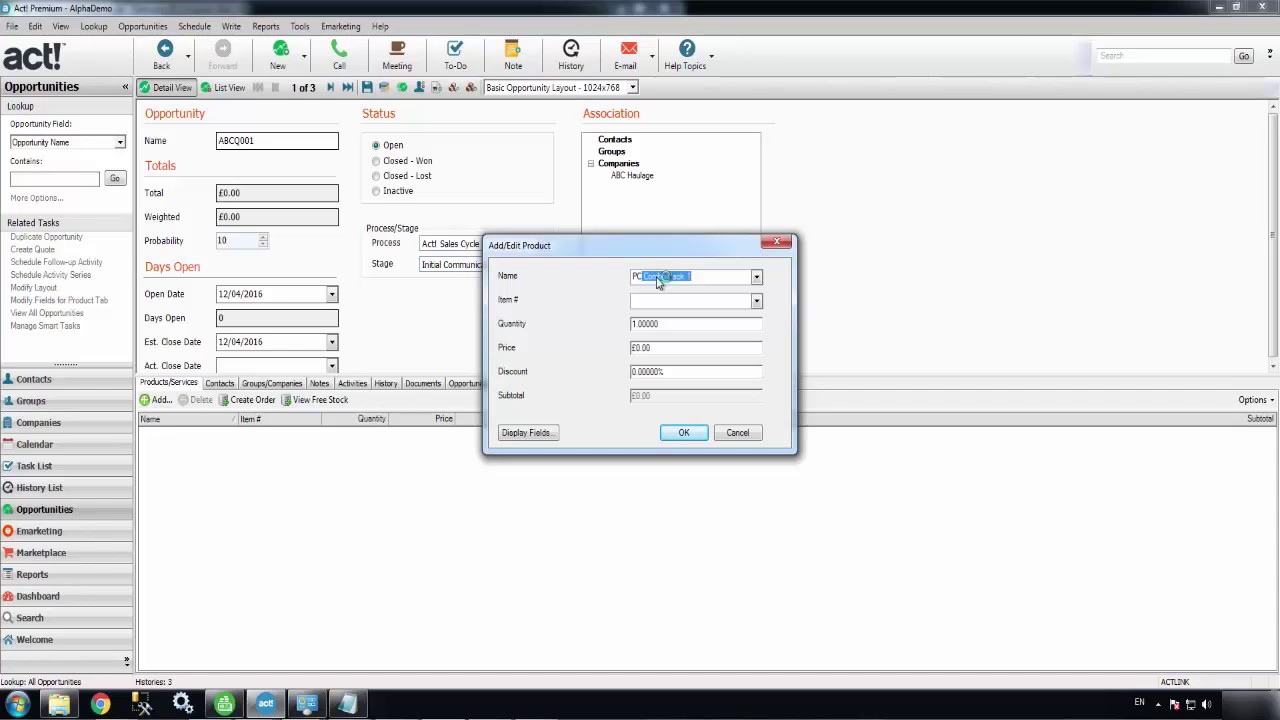Click Duplicate Opportunity related task link
The height and width of the screenshot is (720, 1280).
[x=46, y=237]
